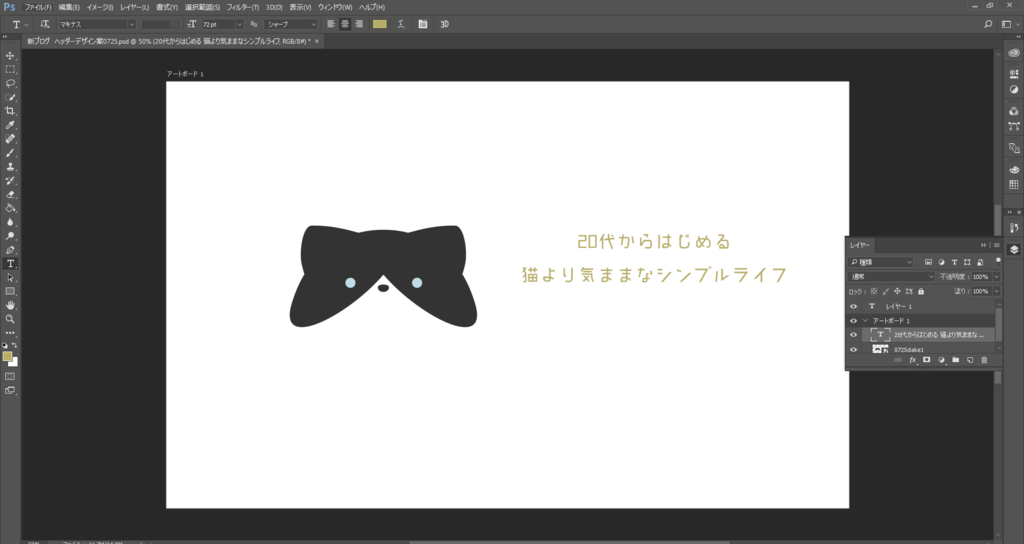
Task: Open the blend mode dropdown 通常
Action: [892, 277]
